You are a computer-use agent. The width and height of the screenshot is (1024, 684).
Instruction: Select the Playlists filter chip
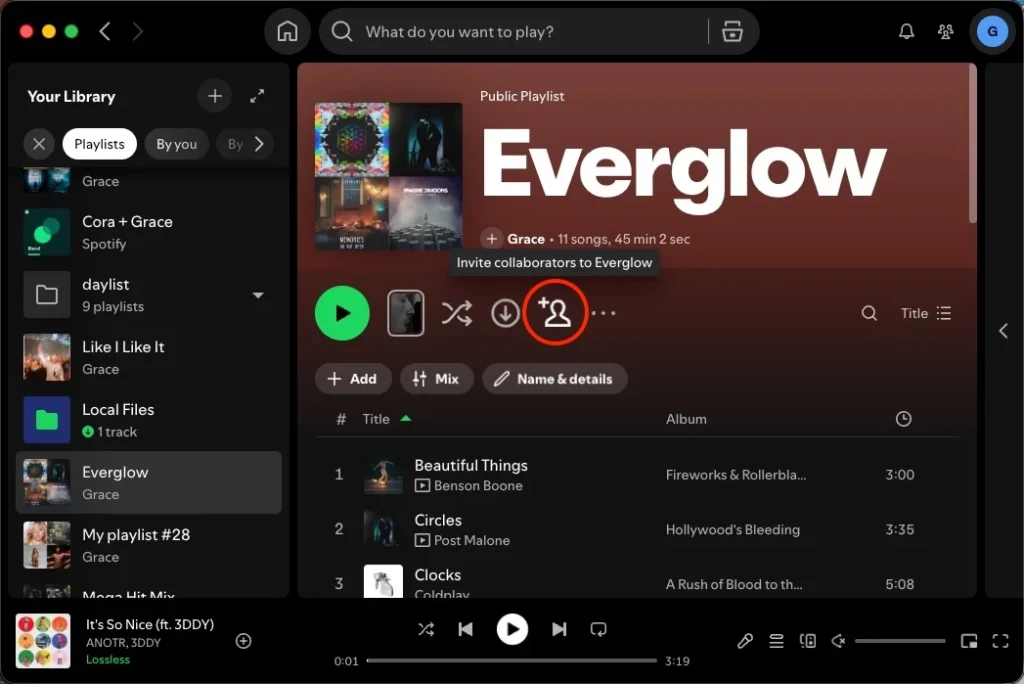pos(99,144)
